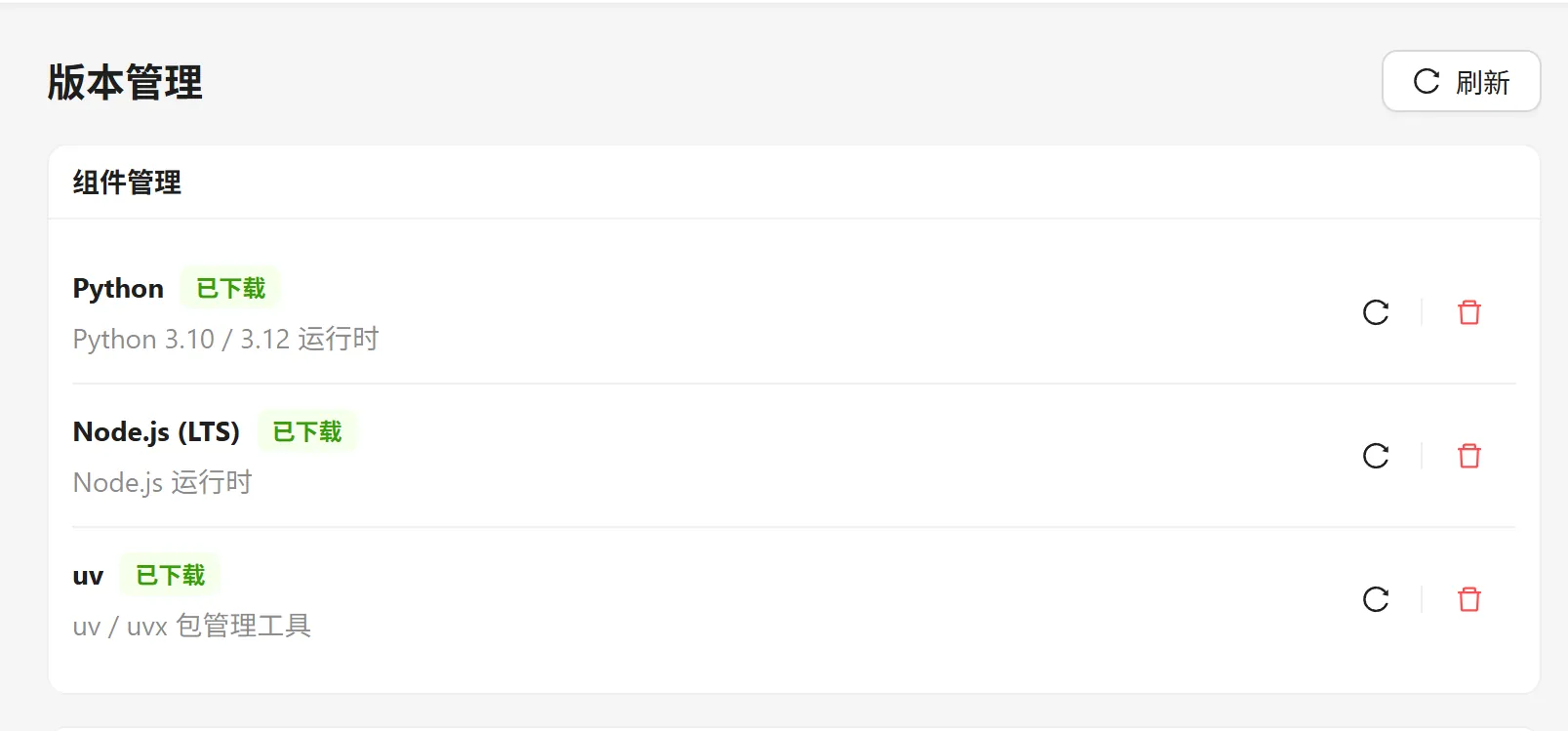1568x731 pixels.
Task: Reload the uv component
Action: [1376, 599]
